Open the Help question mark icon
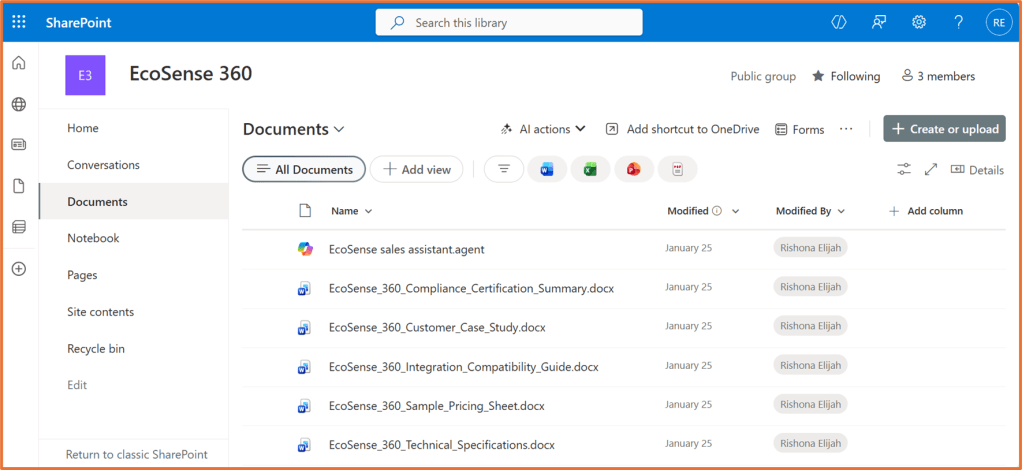Viewport: 1022px width, 470px height. coord(959,22)
